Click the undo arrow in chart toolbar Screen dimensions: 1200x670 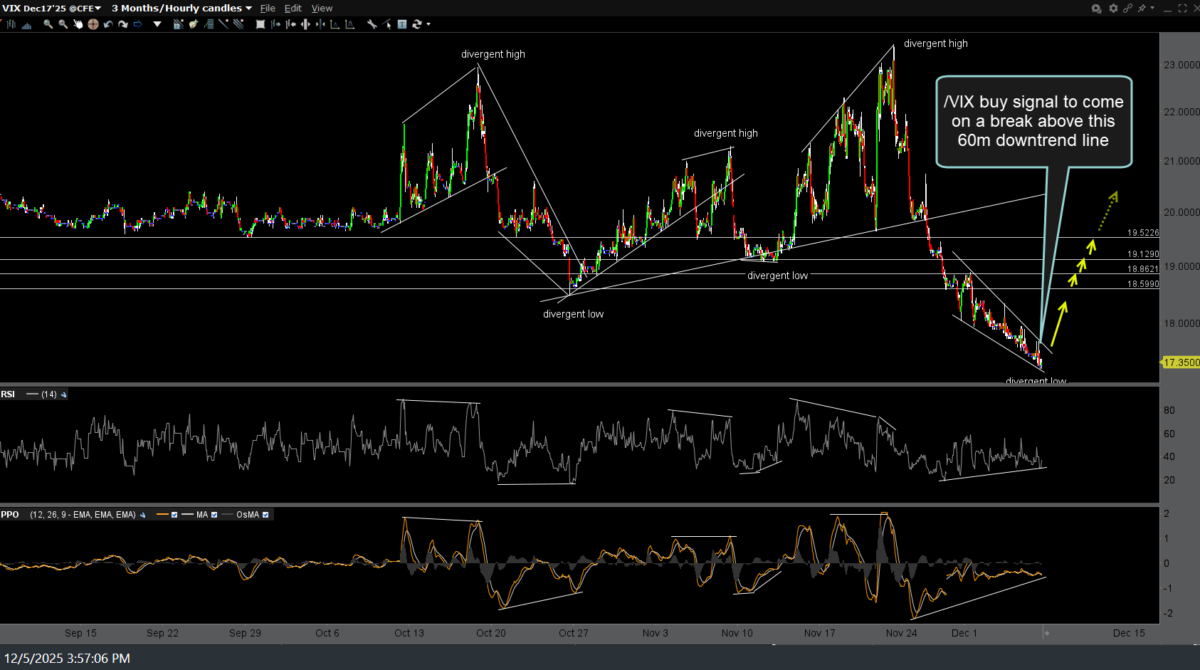108,24
